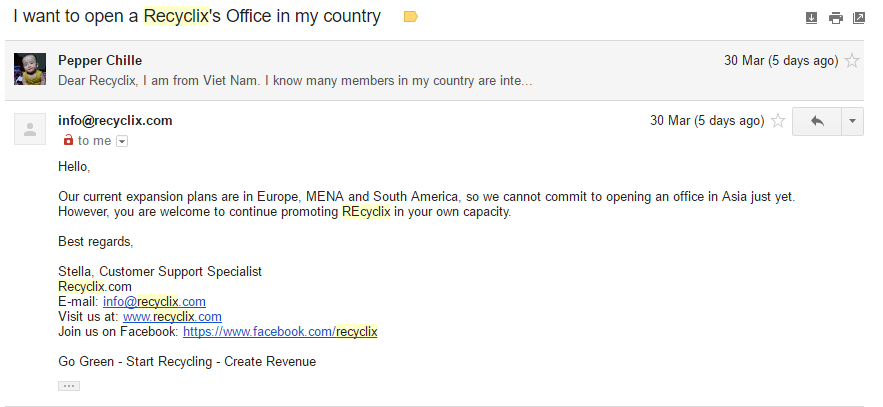
Task: Open the info@recyclix.com email link in signature
Action: pos(154,302)
